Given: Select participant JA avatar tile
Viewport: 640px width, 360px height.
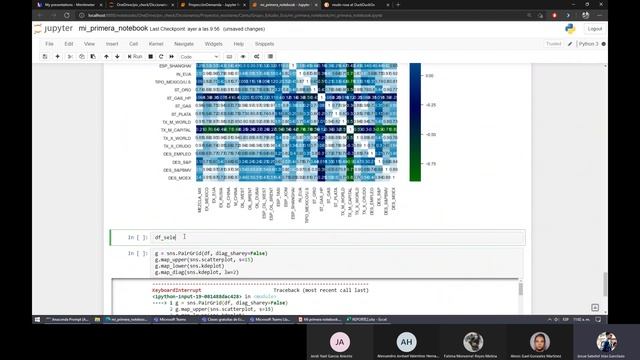Looking at the screenshot, I should pyautogui.click(x=340, y=342).
